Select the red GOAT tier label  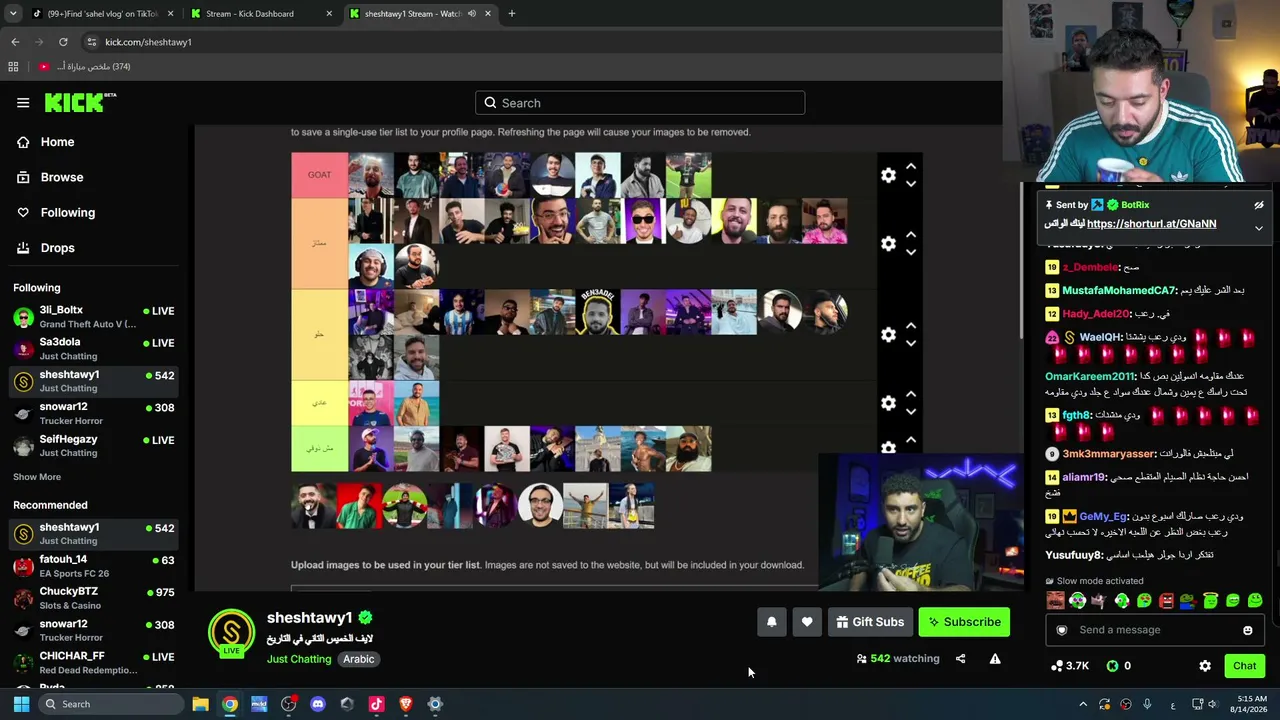tap(319, 175)
